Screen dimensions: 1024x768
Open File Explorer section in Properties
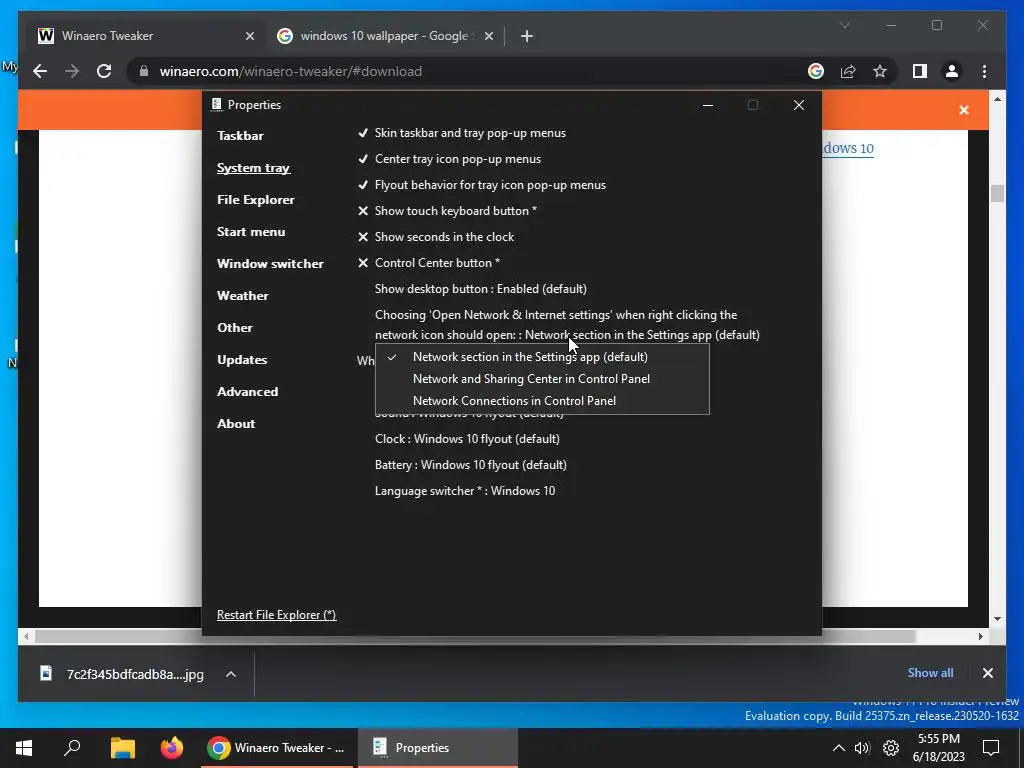(x=255, y=200)
